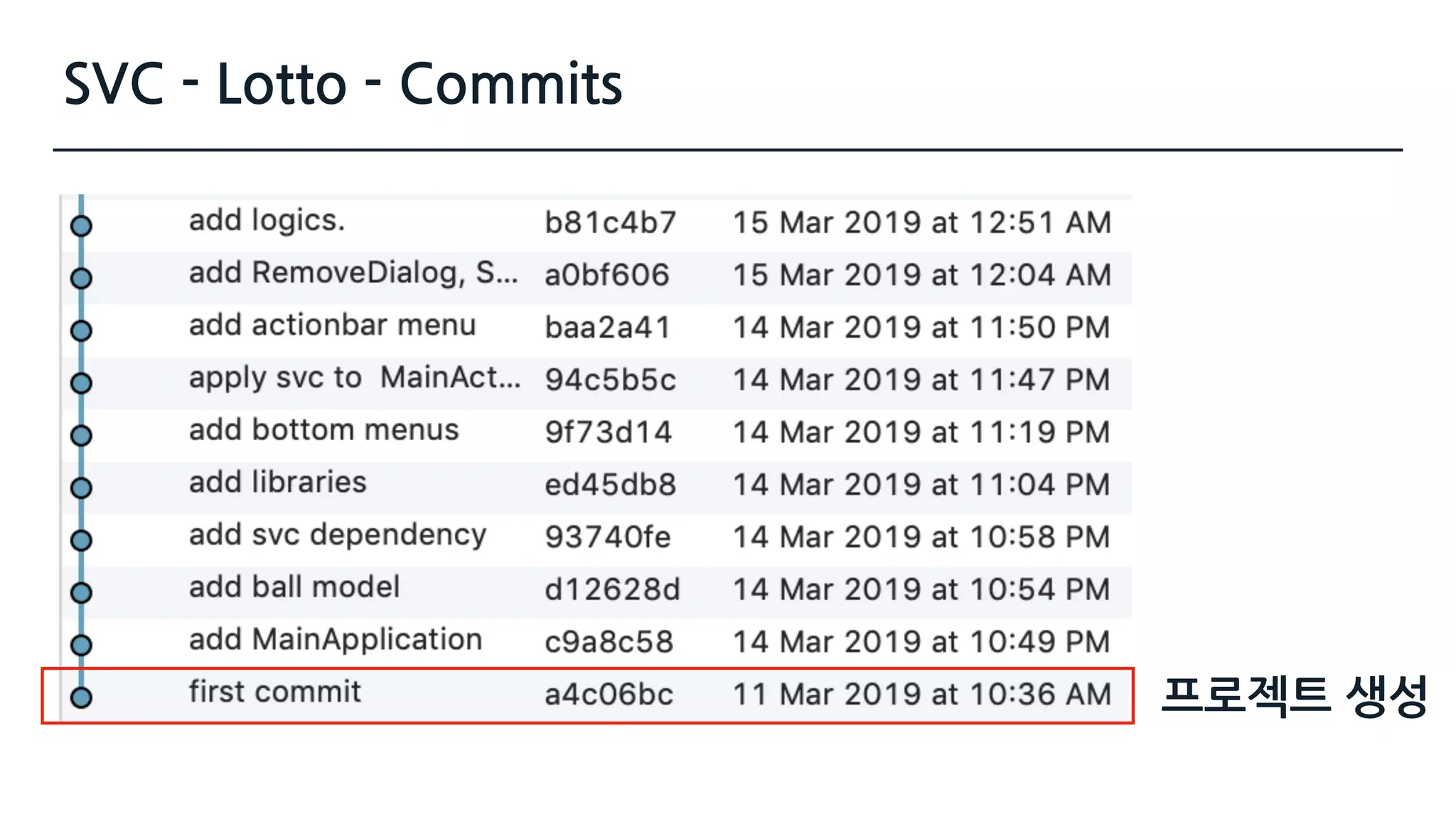Click the '프로젝트 생성' annotation label
This screenshot has height=819, width=1456.
click(1295, 696)
